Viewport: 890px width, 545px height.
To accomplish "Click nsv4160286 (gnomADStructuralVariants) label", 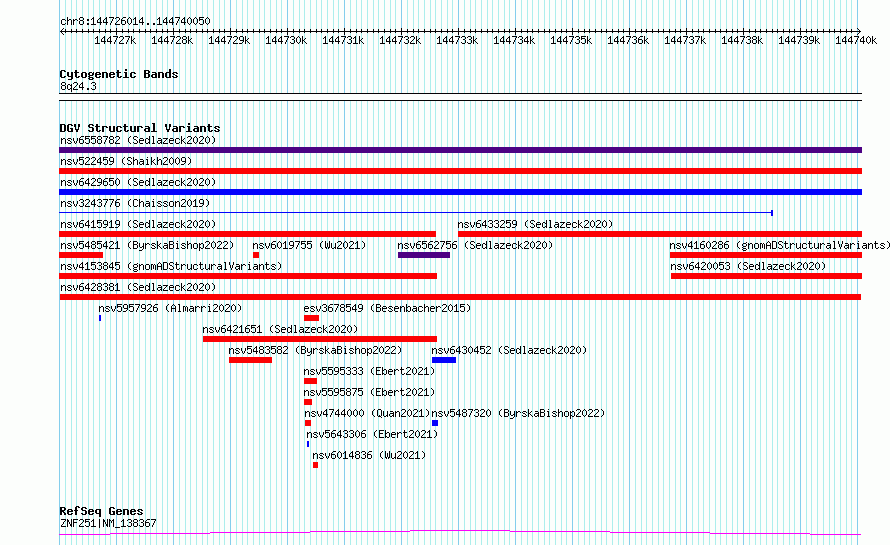I will 779,245.
